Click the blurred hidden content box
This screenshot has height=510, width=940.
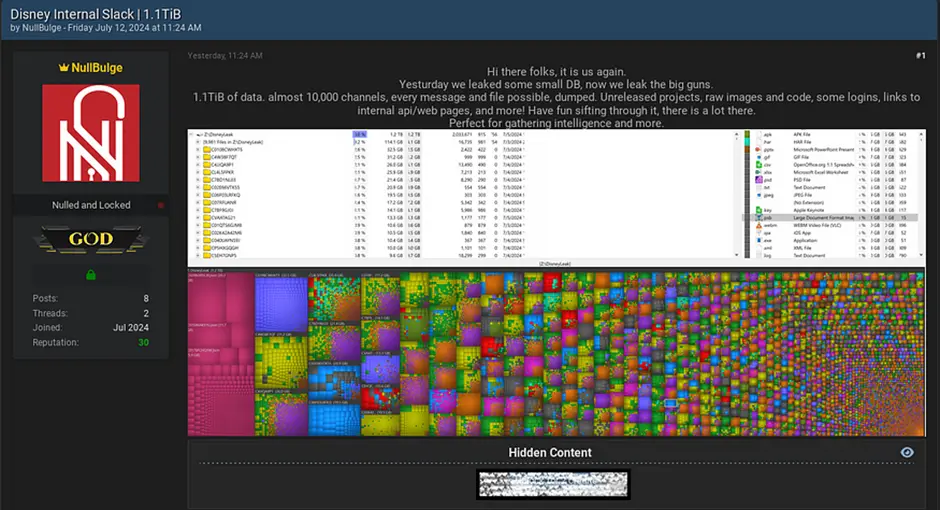pyautogui.click(x=553, y=484)
